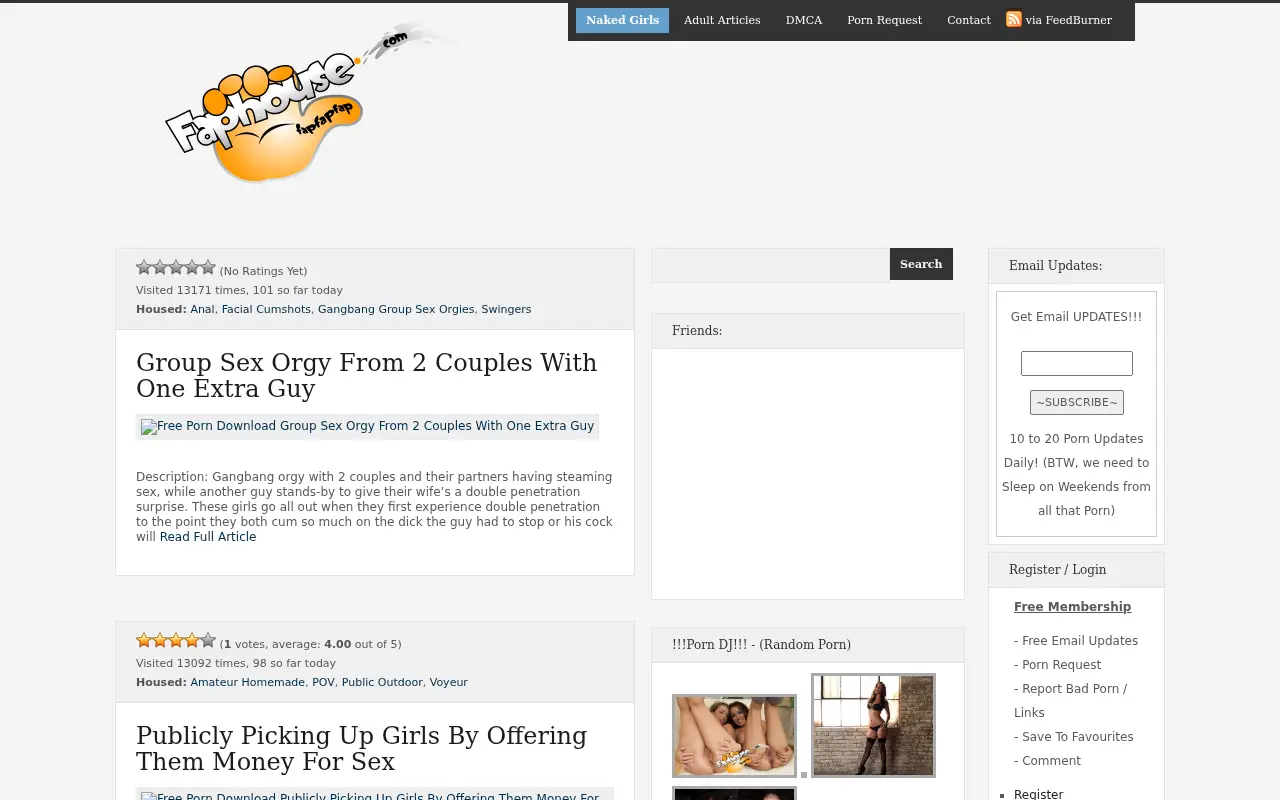This screenshot has height=800, width=1280.
Task: Open the POV category link
Action: point(323,683)
